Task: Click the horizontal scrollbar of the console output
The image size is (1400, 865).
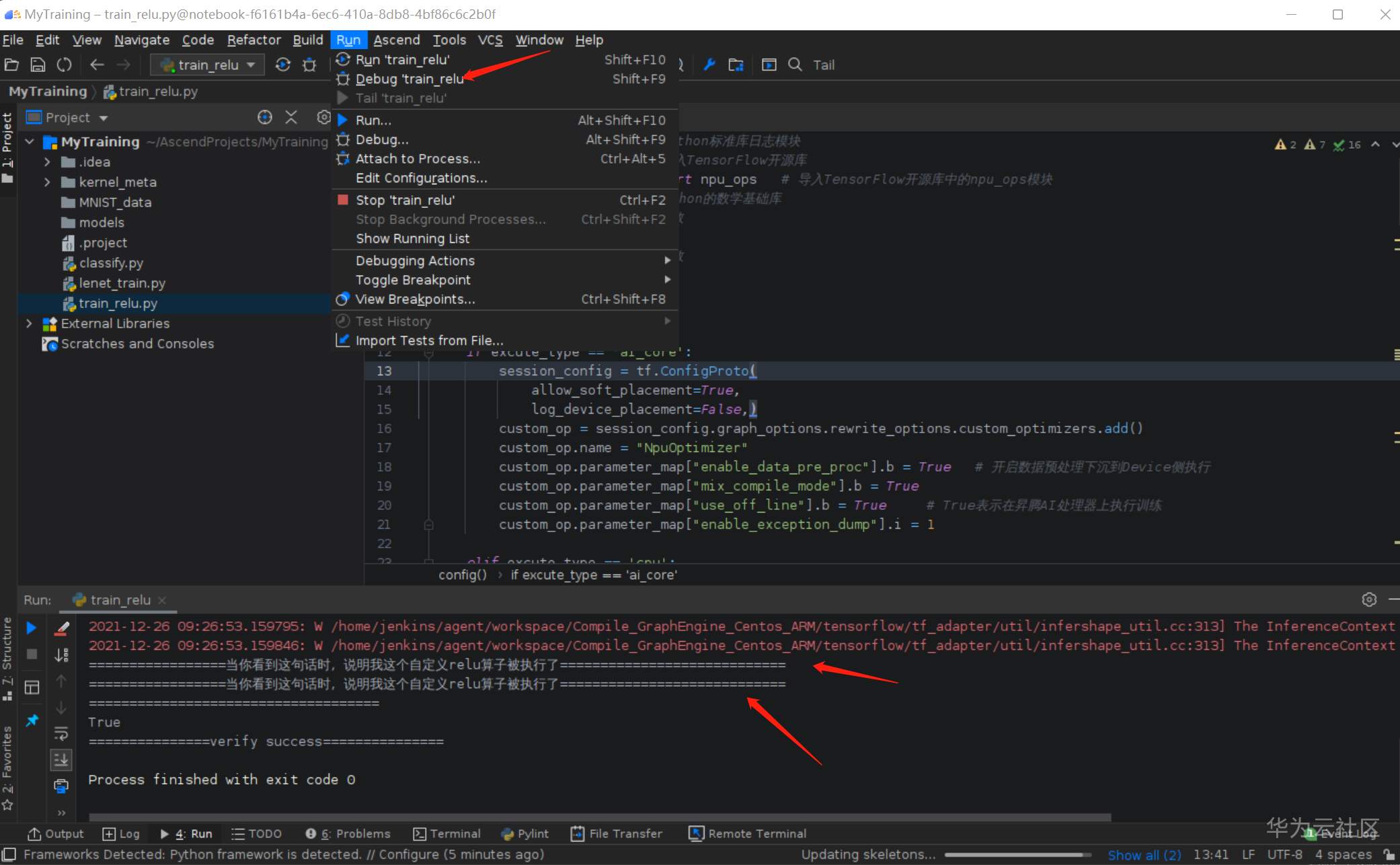Action: 598,817
